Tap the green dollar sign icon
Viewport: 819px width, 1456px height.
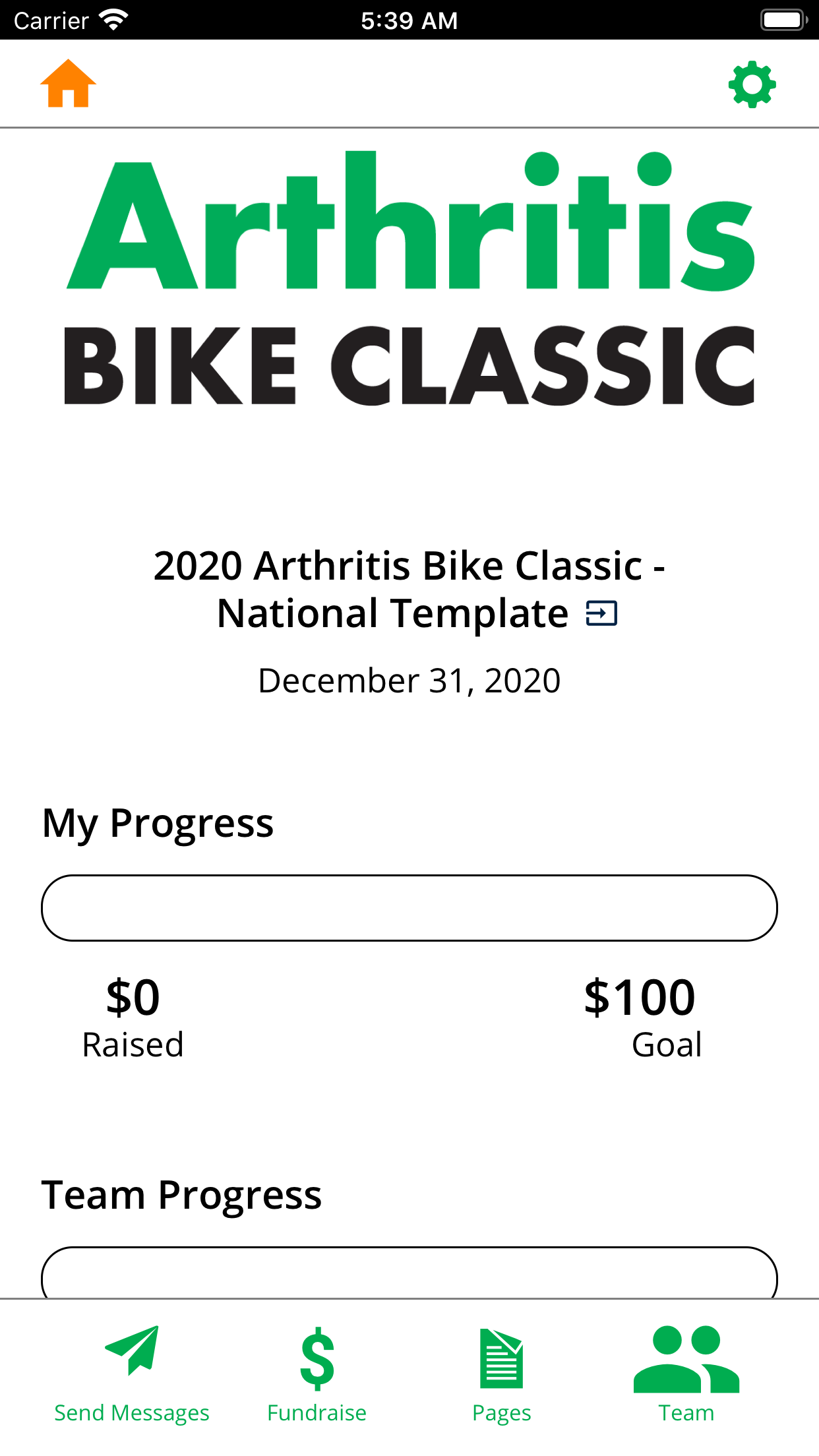[x=317, y=1358]
